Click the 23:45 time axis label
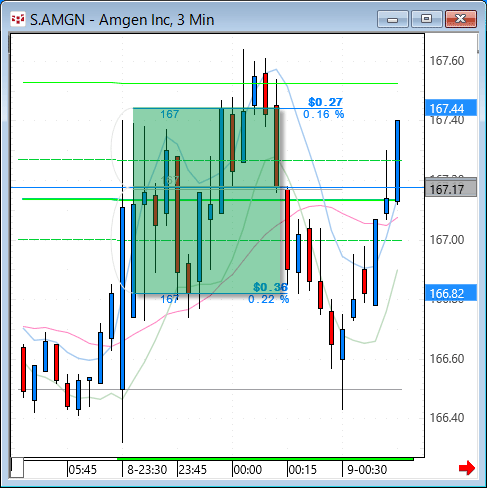Image resolution: width=487 pixels, height=488 pixels. point(193,470)
